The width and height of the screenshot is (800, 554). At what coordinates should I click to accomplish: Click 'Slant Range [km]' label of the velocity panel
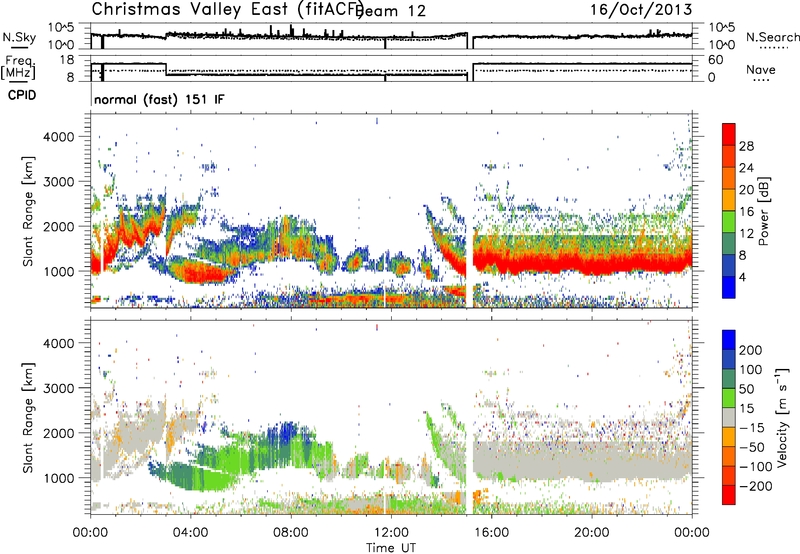(x=28, y=417)
